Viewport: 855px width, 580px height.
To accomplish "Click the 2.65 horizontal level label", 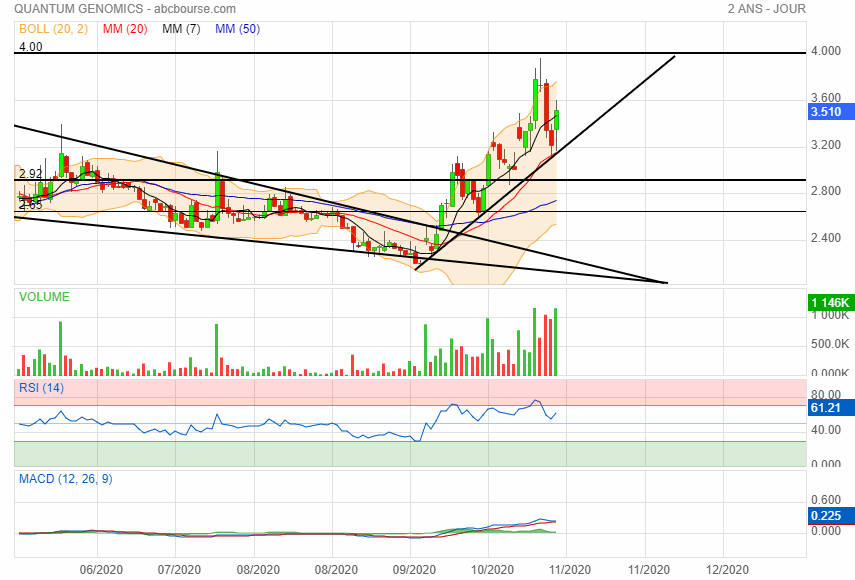I will 31,205.
